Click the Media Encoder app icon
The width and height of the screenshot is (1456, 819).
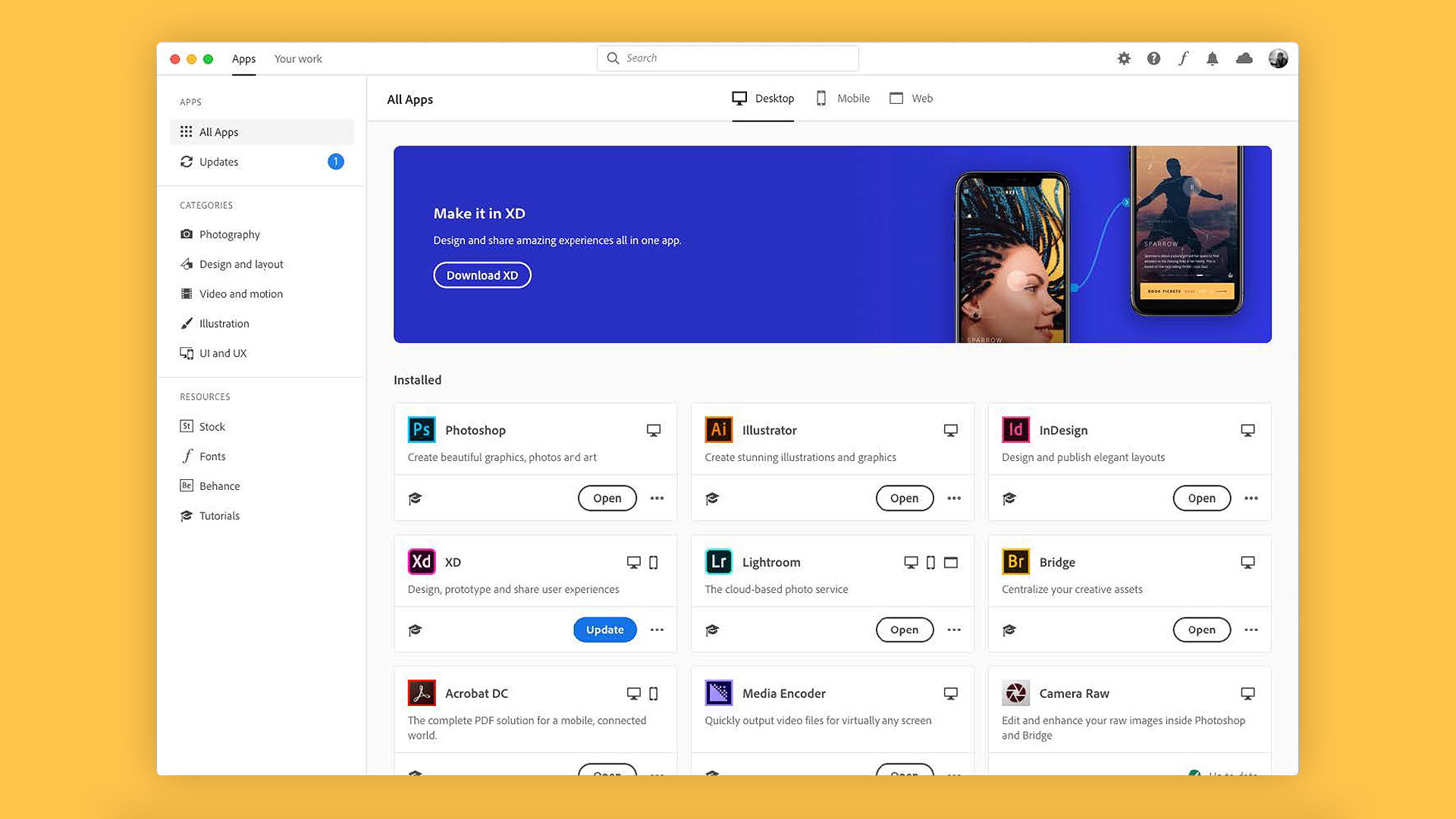(x=718, y=692)
